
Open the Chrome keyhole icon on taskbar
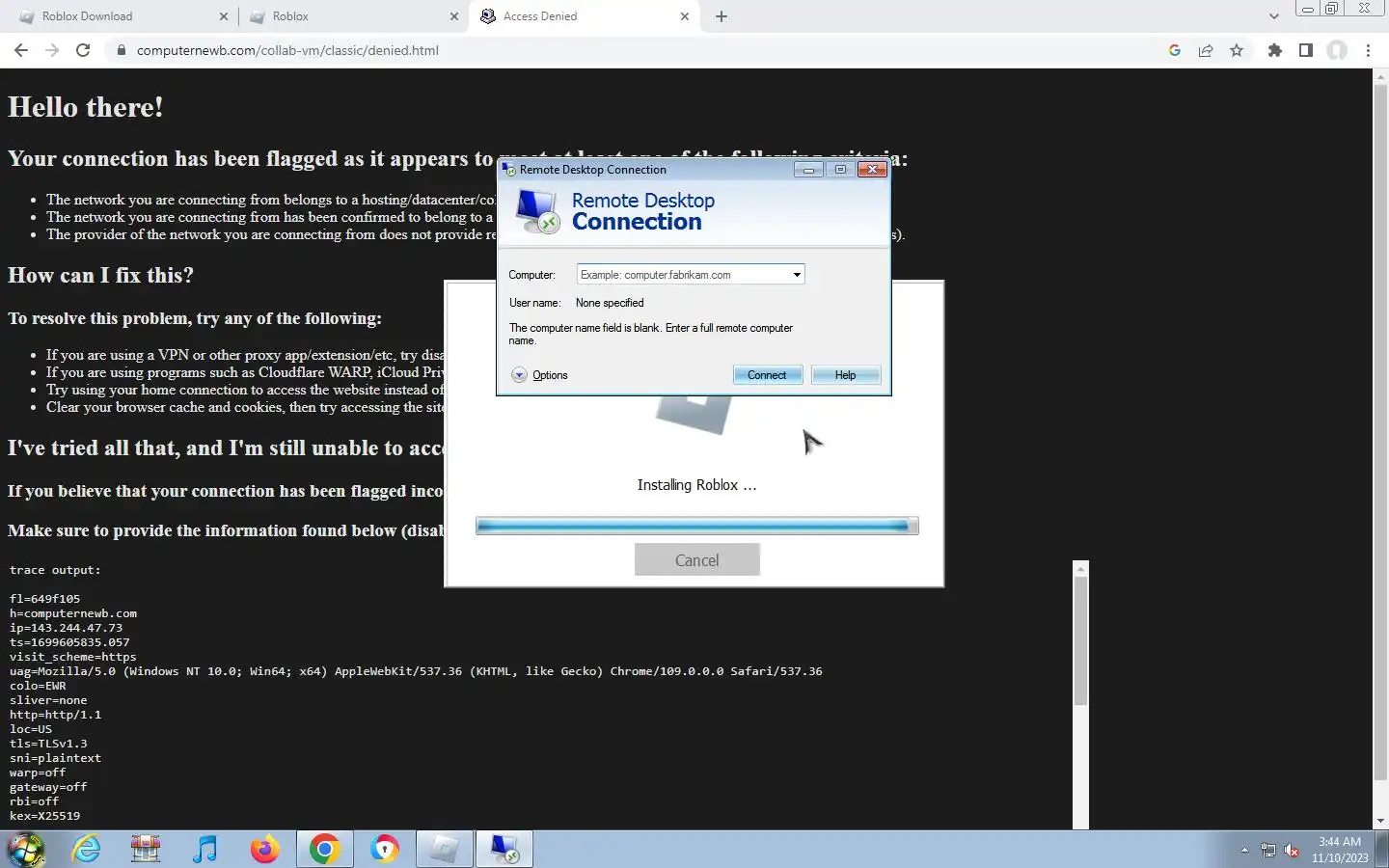(384, 849)
